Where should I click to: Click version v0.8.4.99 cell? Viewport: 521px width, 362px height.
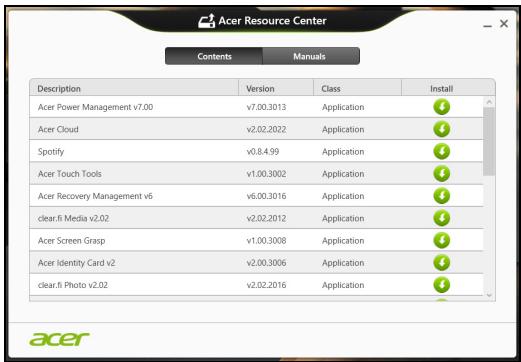[x=263, y=152]
